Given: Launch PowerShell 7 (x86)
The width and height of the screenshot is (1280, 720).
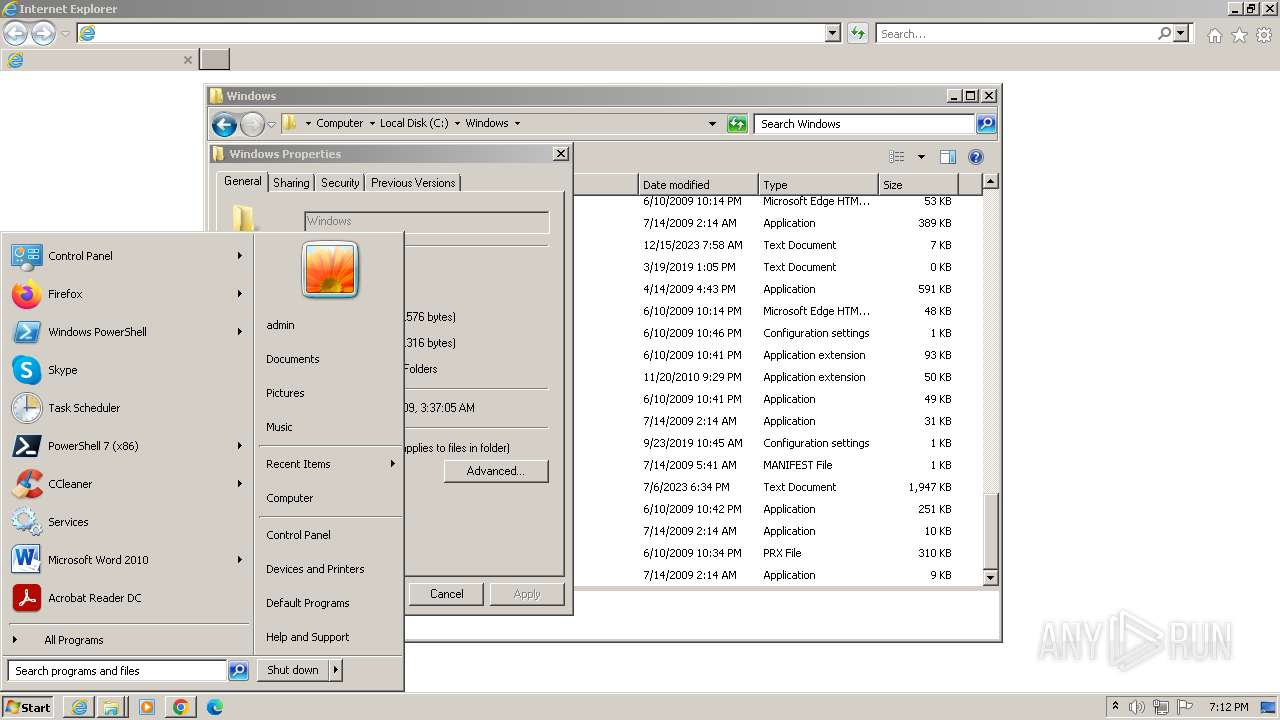Looking at the screenshot, I should (127, 446).
